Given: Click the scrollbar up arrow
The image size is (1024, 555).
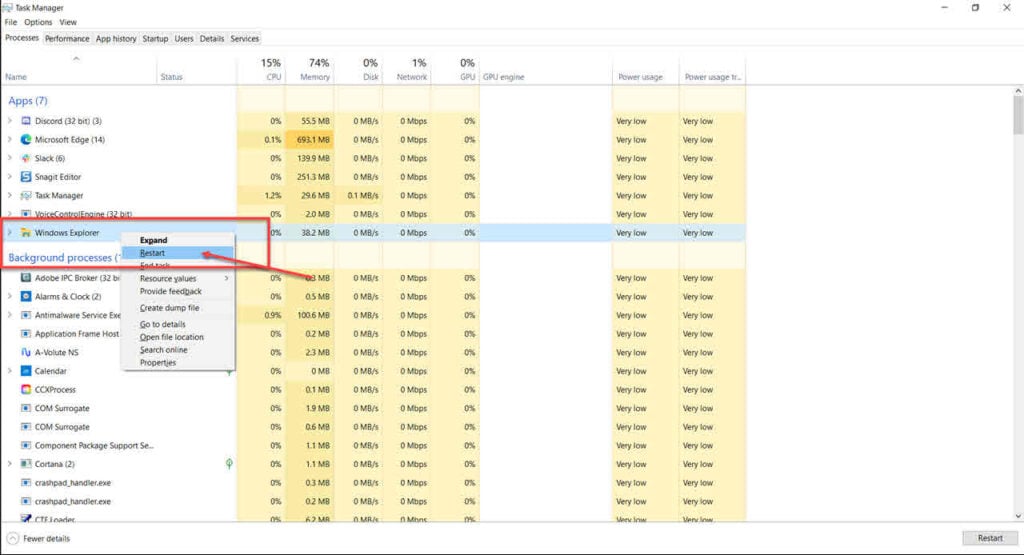Looking at the screenshot, I should pos(1018,91).
